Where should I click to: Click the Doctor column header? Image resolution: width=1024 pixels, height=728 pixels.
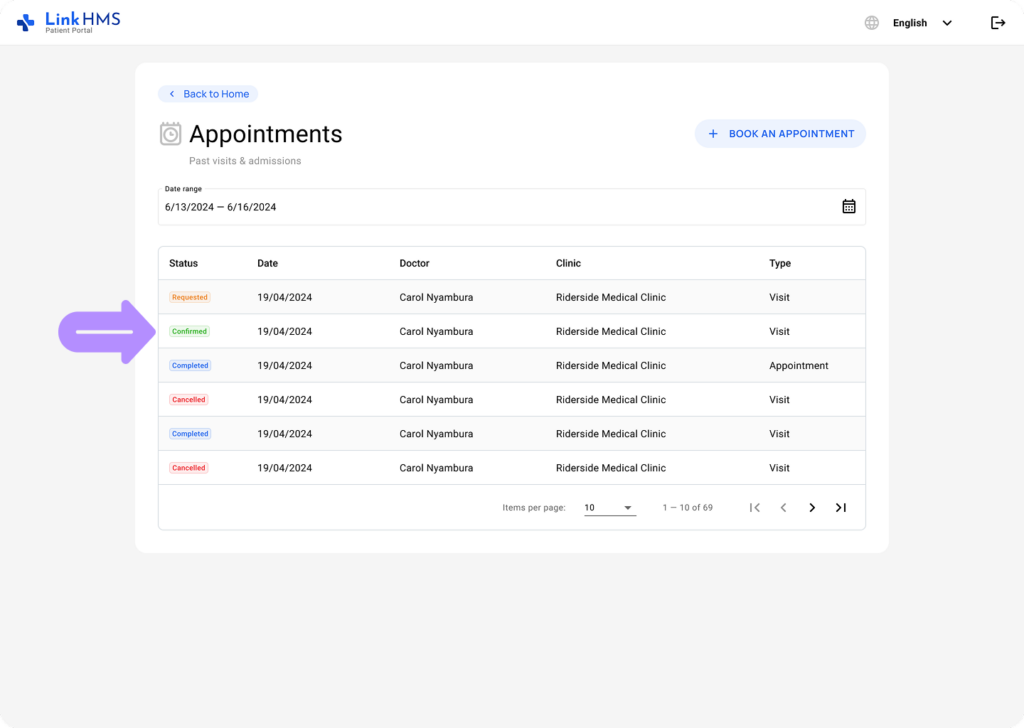coord(414,263)
